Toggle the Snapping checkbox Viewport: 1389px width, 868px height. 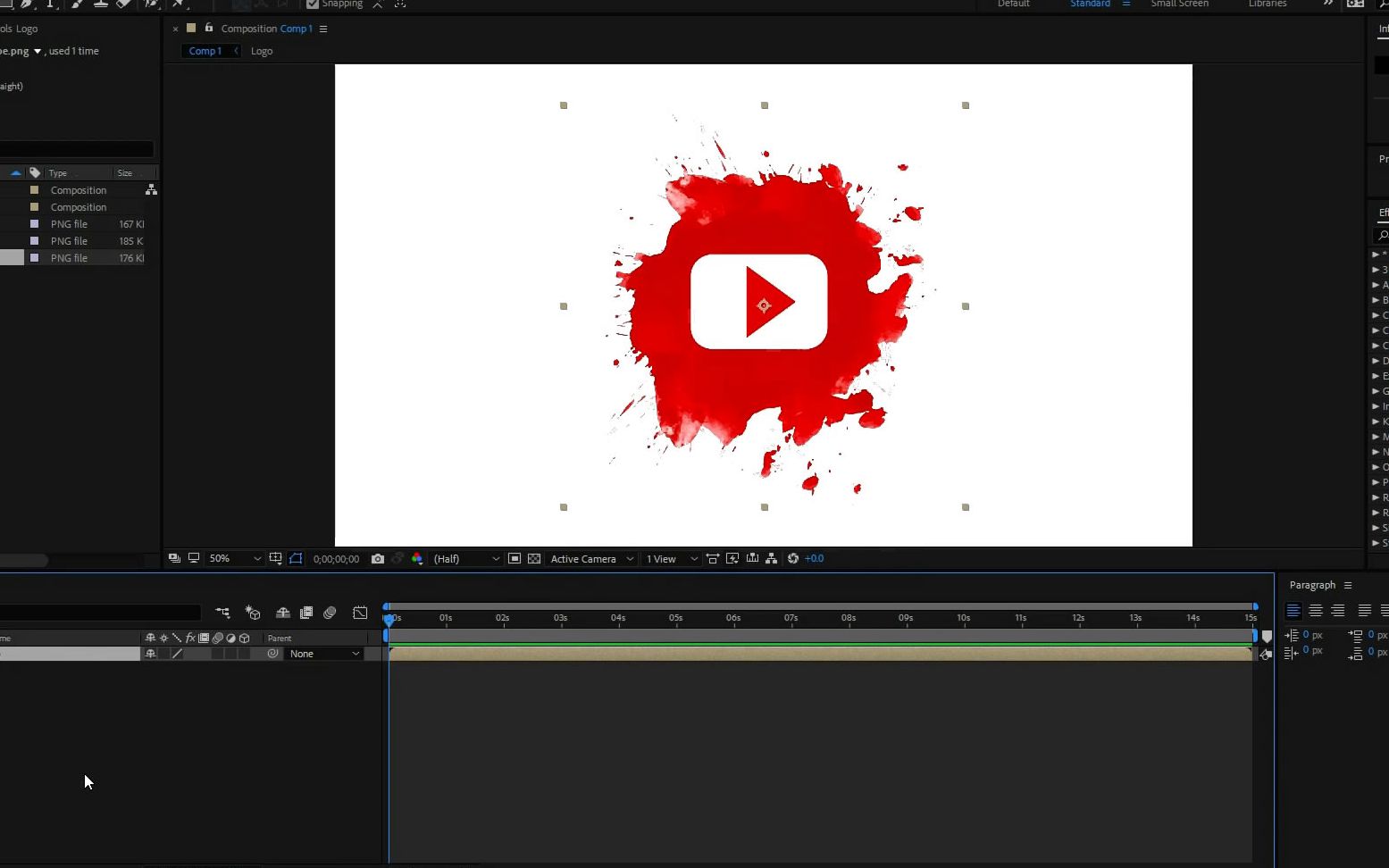(x=313, y=4)
